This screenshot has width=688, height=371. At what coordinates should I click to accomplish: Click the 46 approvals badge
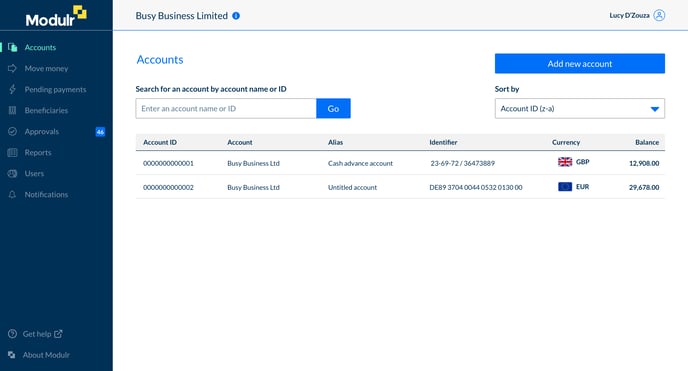(100, 132)
